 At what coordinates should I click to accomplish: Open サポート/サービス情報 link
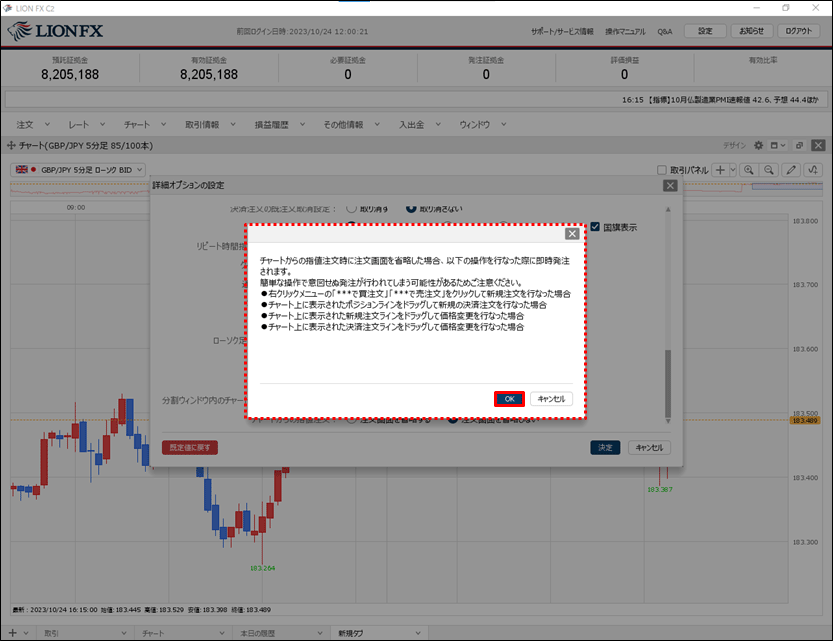(x=562, y=32)
